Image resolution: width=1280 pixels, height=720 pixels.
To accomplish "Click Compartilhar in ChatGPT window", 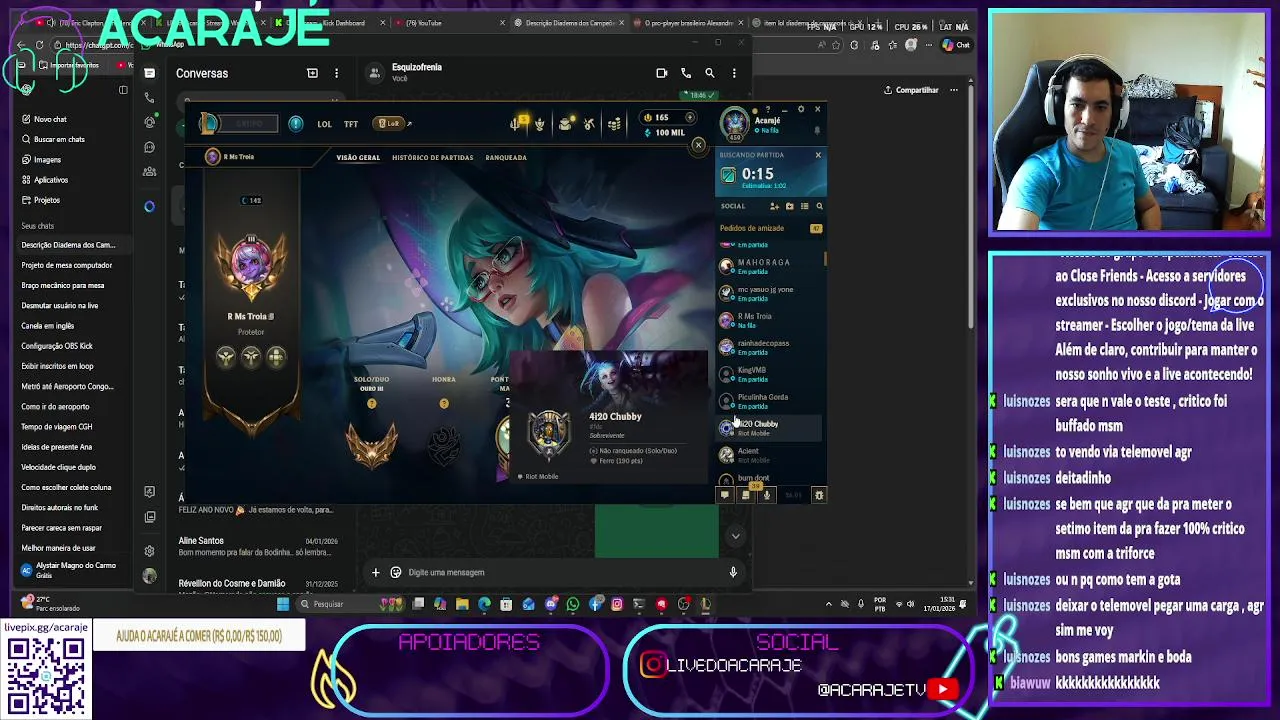I will [911, 90].
